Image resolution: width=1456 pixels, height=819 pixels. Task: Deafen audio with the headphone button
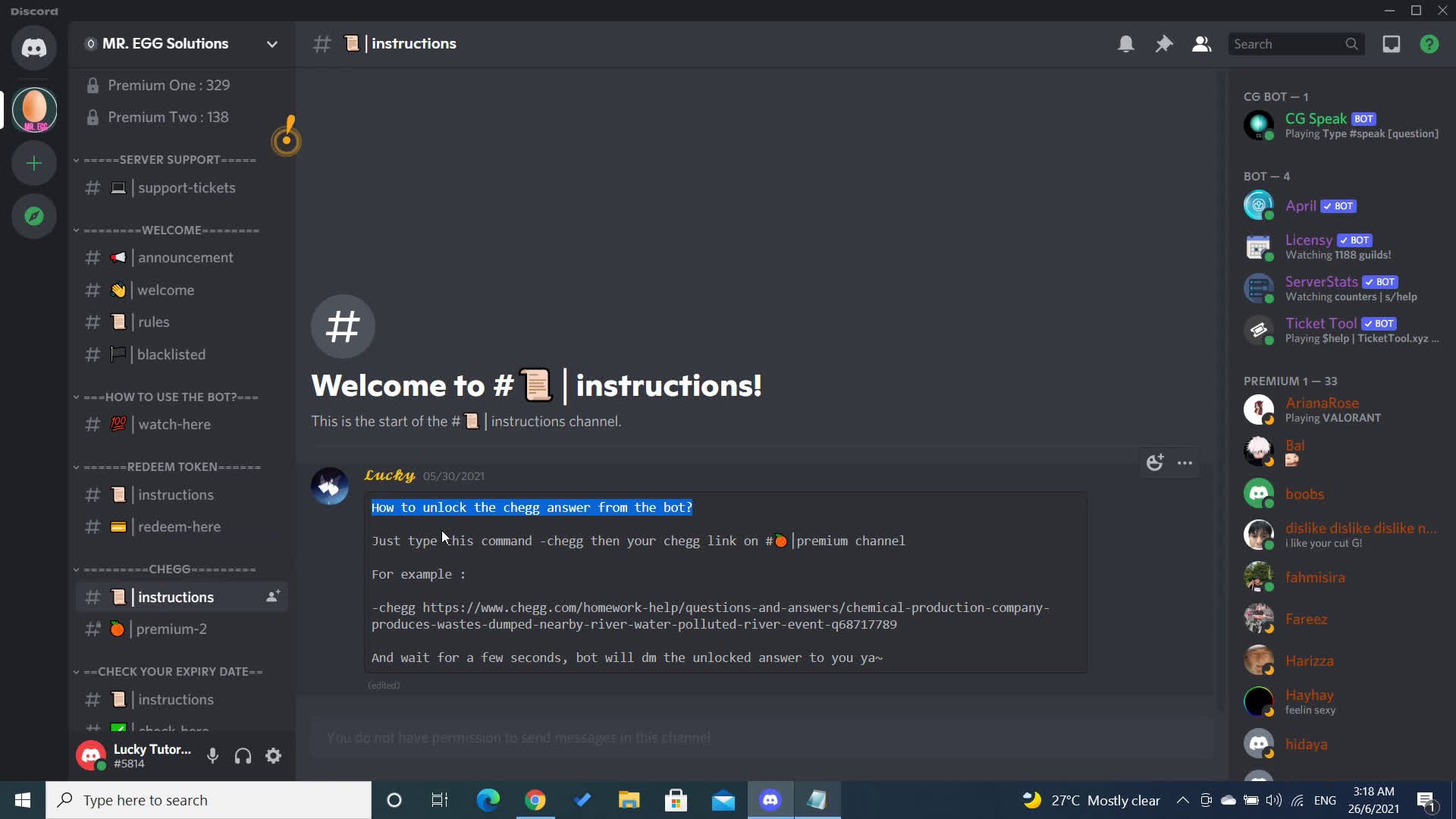tap(243, 755)
